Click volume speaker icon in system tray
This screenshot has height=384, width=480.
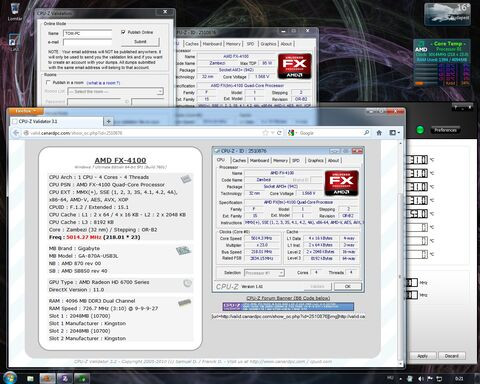421,378
